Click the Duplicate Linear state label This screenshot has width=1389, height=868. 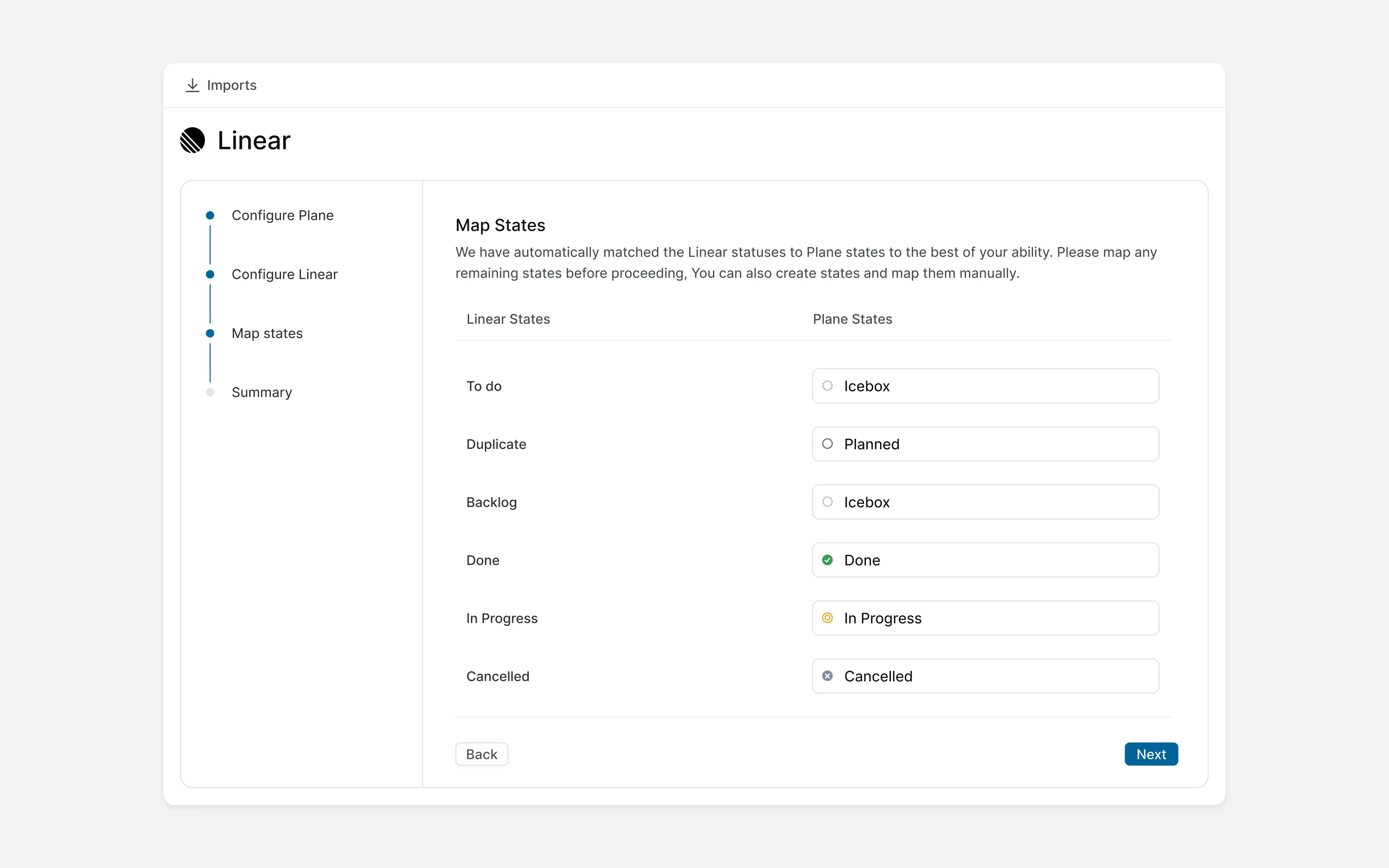pos(496,444)
